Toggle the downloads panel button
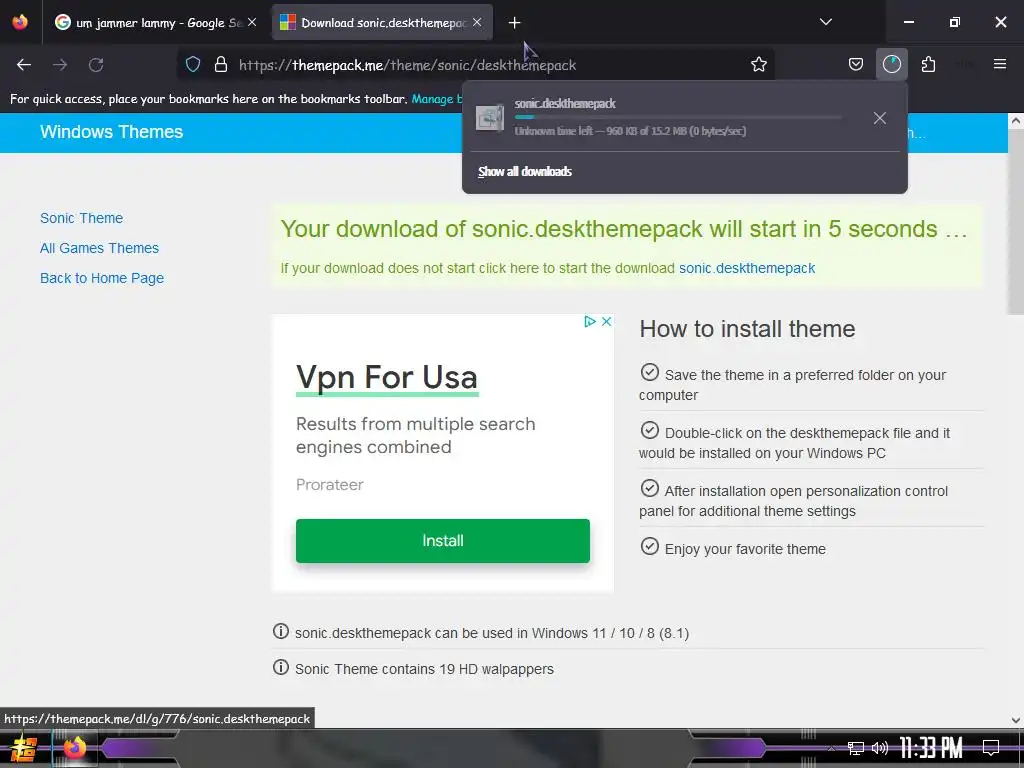 pyautogui.click(x=891, y=65)
